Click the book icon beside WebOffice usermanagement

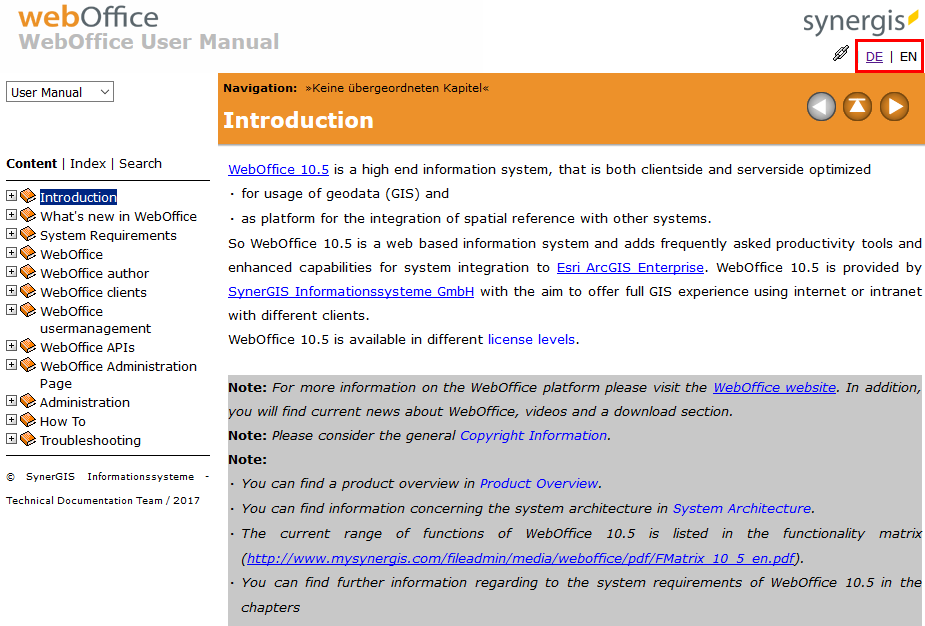pyautogui.click(x=28, y=310)
